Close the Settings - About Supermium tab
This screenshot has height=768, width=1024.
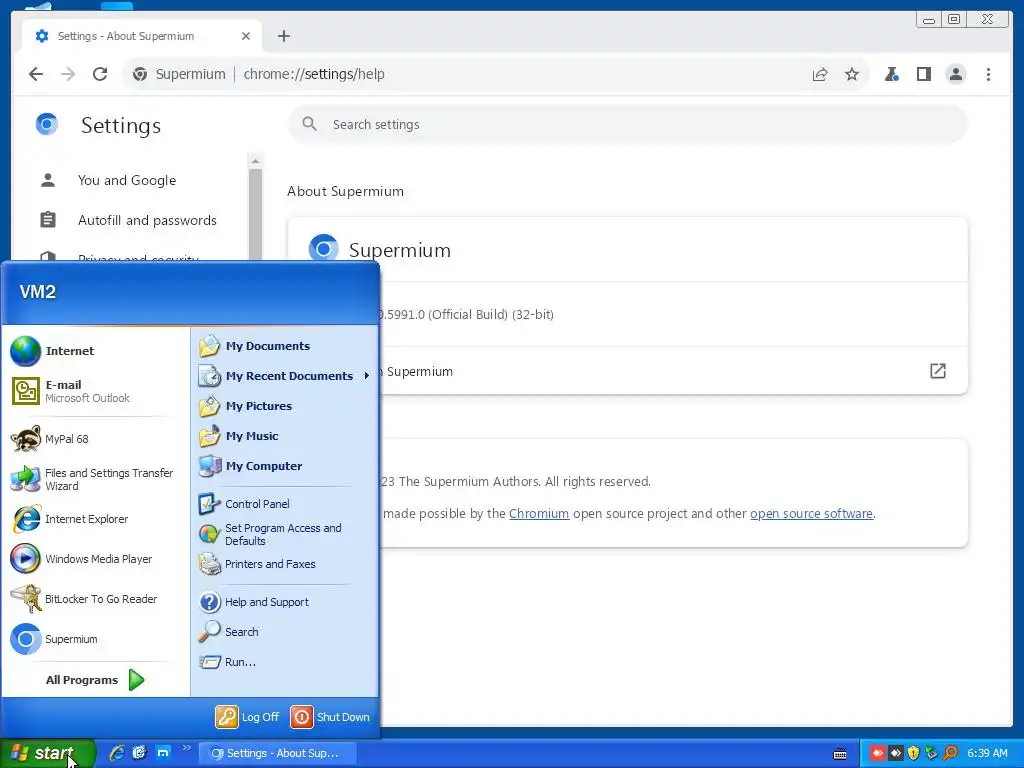coord(246,36)
